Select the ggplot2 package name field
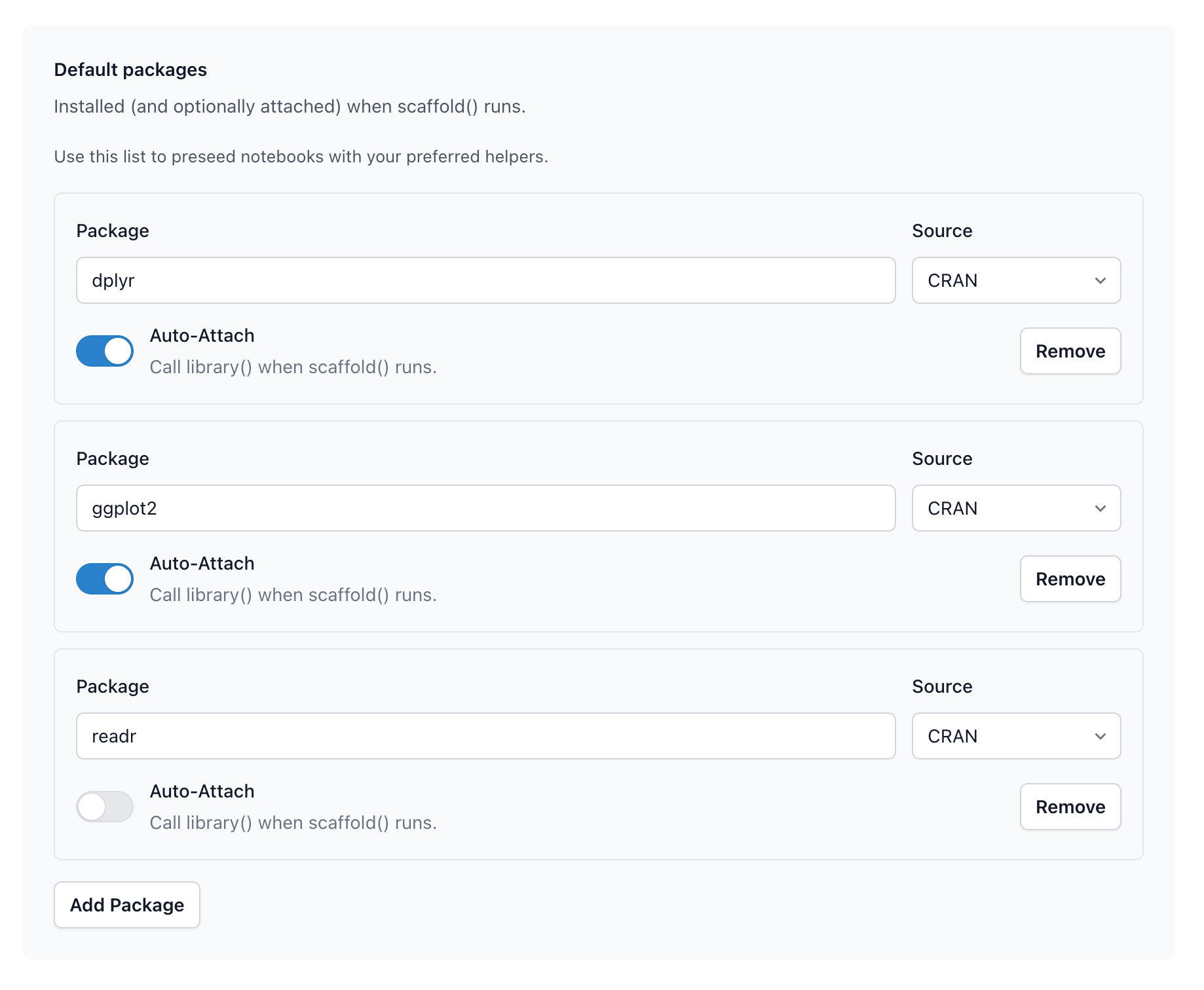Screen dimensions: 1204x990 pos(485,508)
